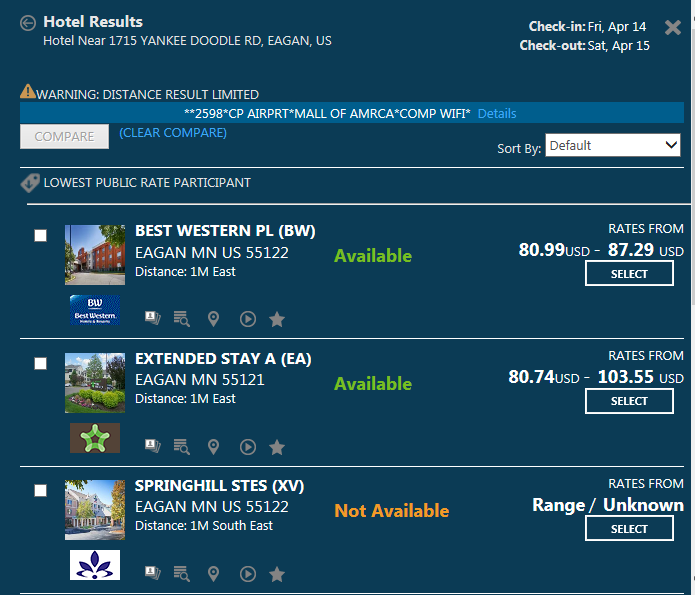This screenshot has width=695, height=595.
Task: Select the Best Western PL hotel
Action: click(629, 274)
